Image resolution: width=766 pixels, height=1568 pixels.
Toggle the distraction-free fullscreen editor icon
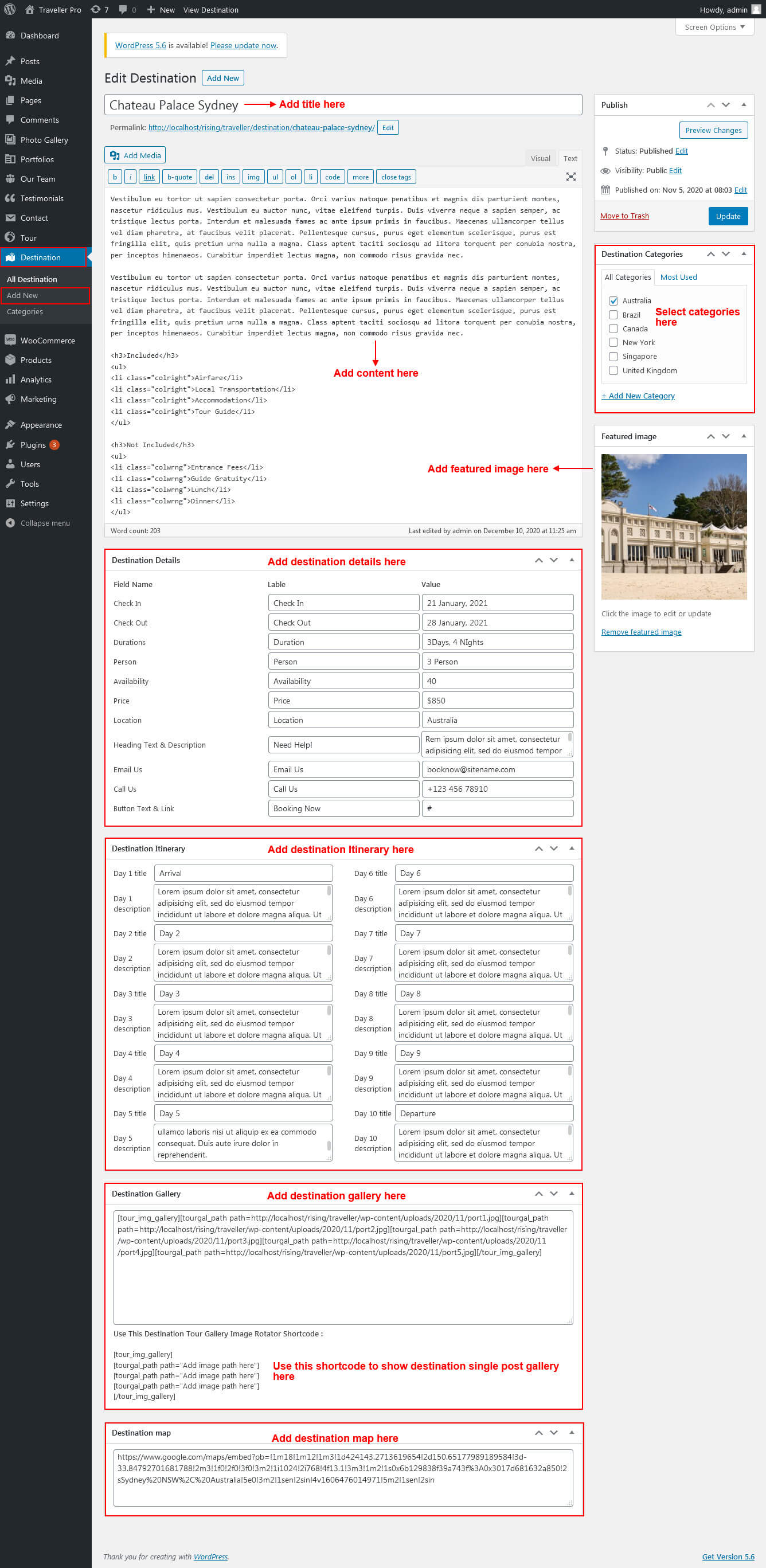pyautogui.click(x=570, y=177)
